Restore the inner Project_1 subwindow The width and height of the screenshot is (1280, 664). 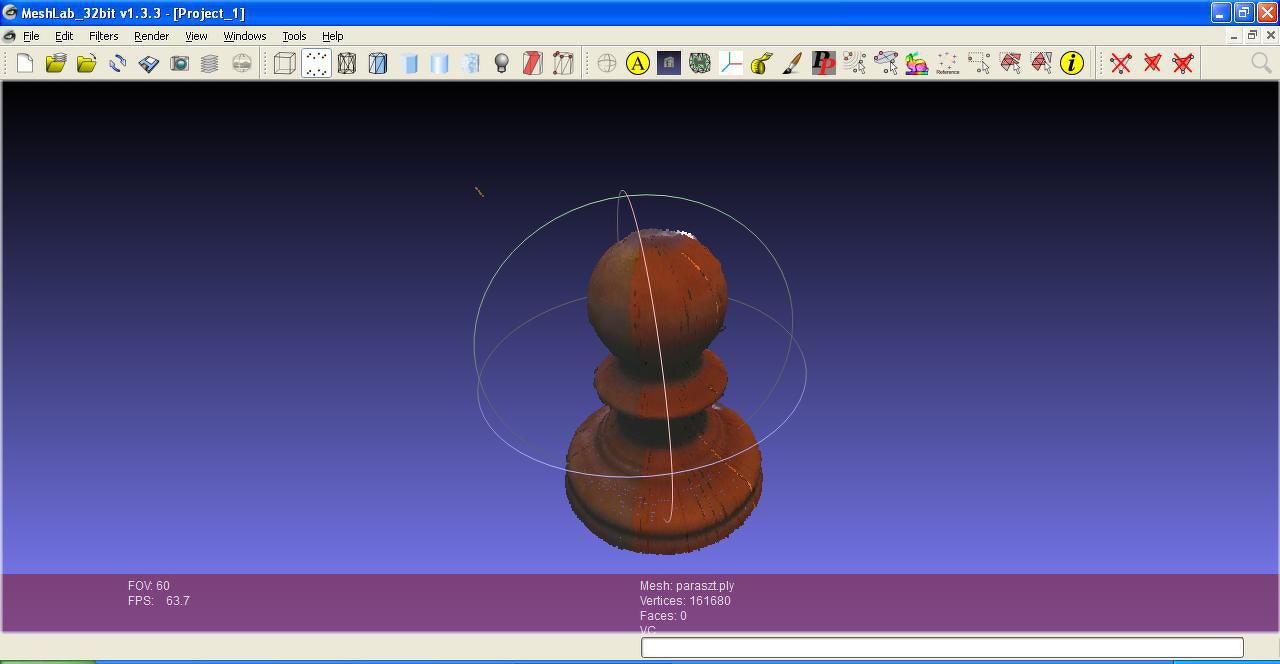tap(1252, 35)
